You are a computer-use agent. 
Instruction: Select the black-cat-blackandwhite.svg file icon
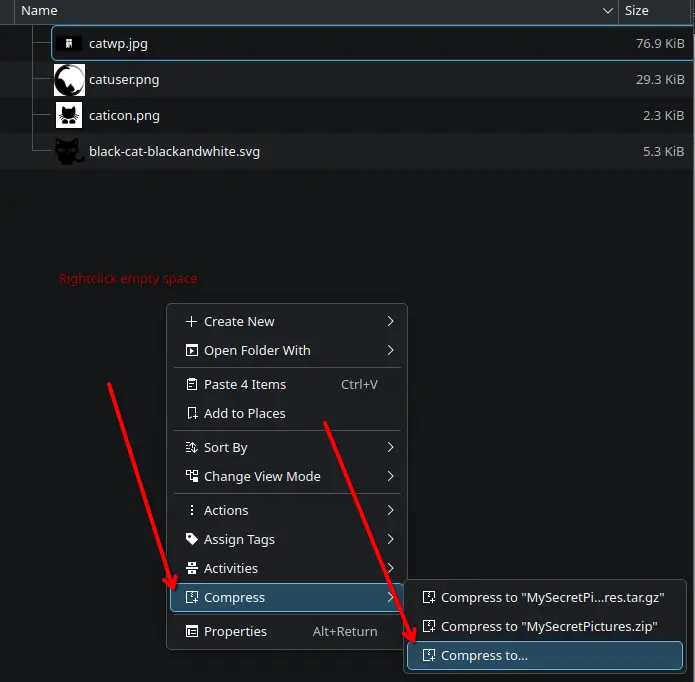point(69,152)
